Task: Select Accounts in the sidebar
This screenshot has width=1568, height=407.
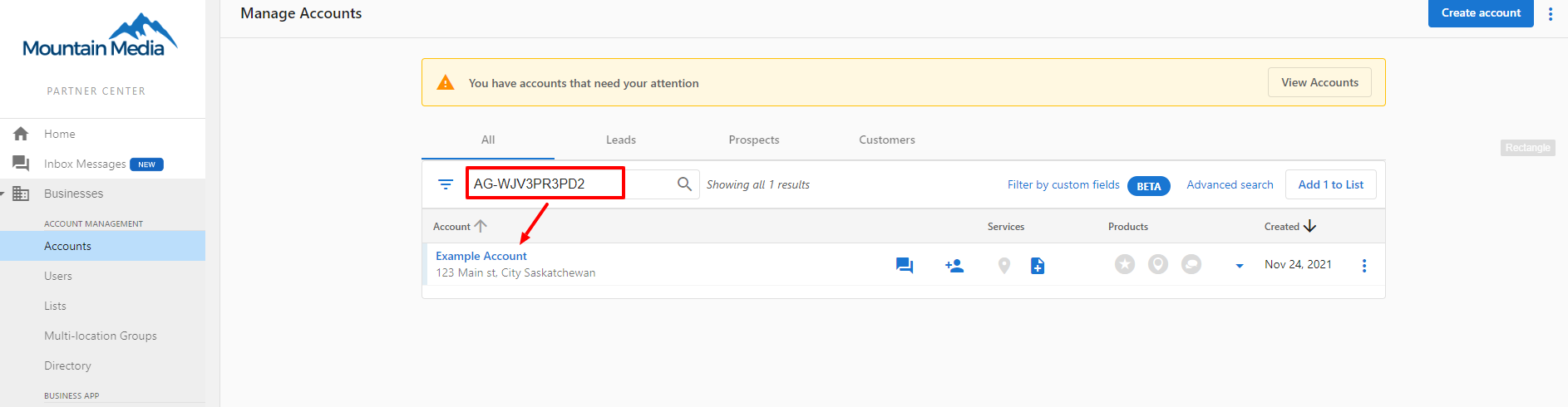Action: (x=102, y=246)
